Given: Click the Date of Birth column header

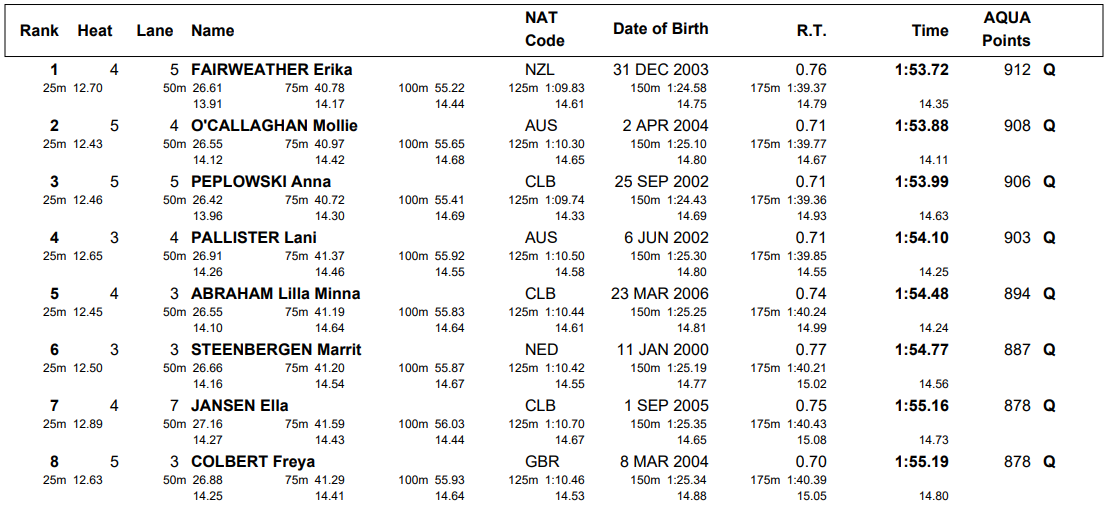Looking at the screenshot, I should (x=660, y=29).
